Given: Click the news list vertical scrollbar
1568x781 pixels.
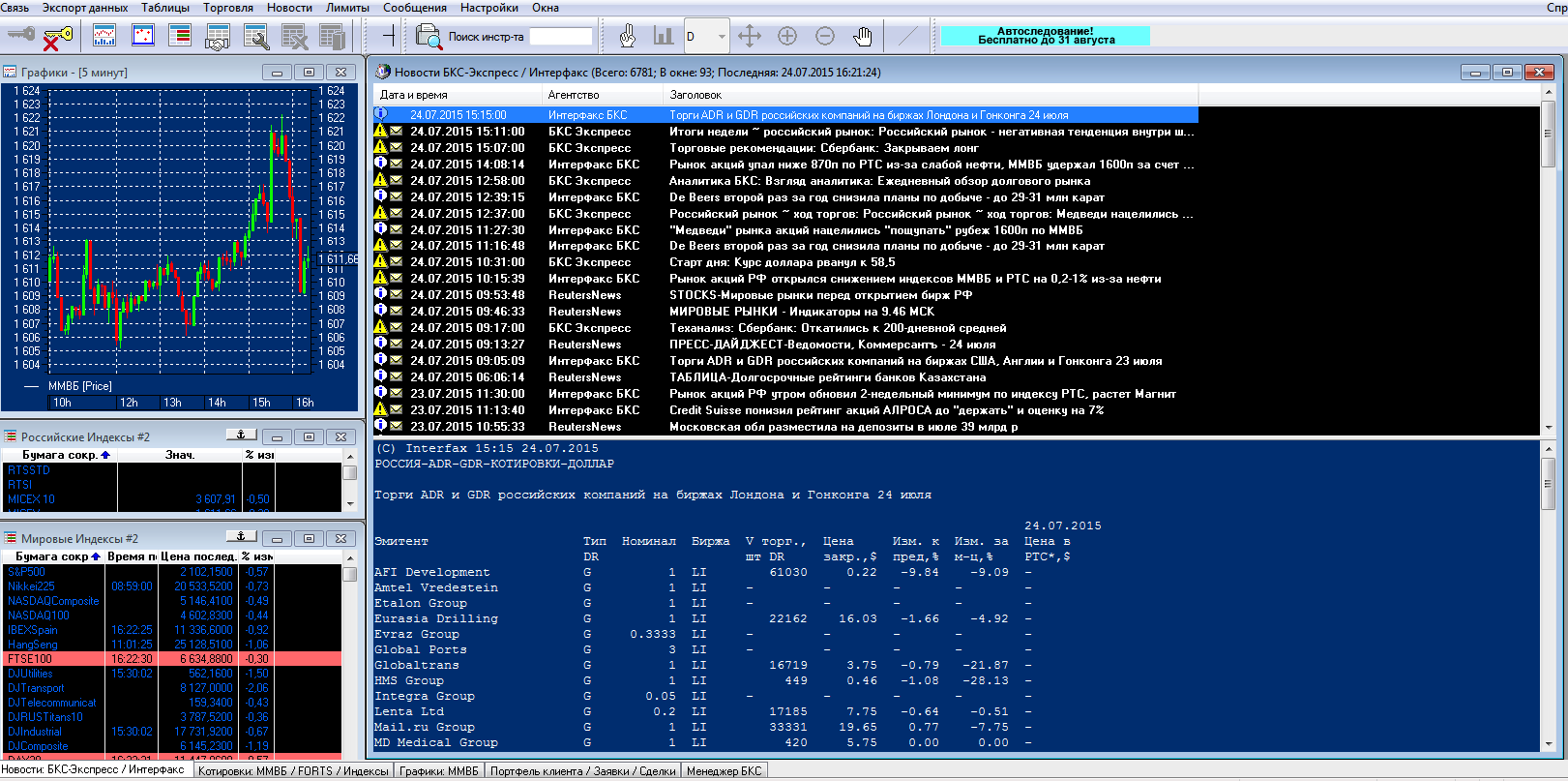Looking at the screenshot, I should 1549,261.
